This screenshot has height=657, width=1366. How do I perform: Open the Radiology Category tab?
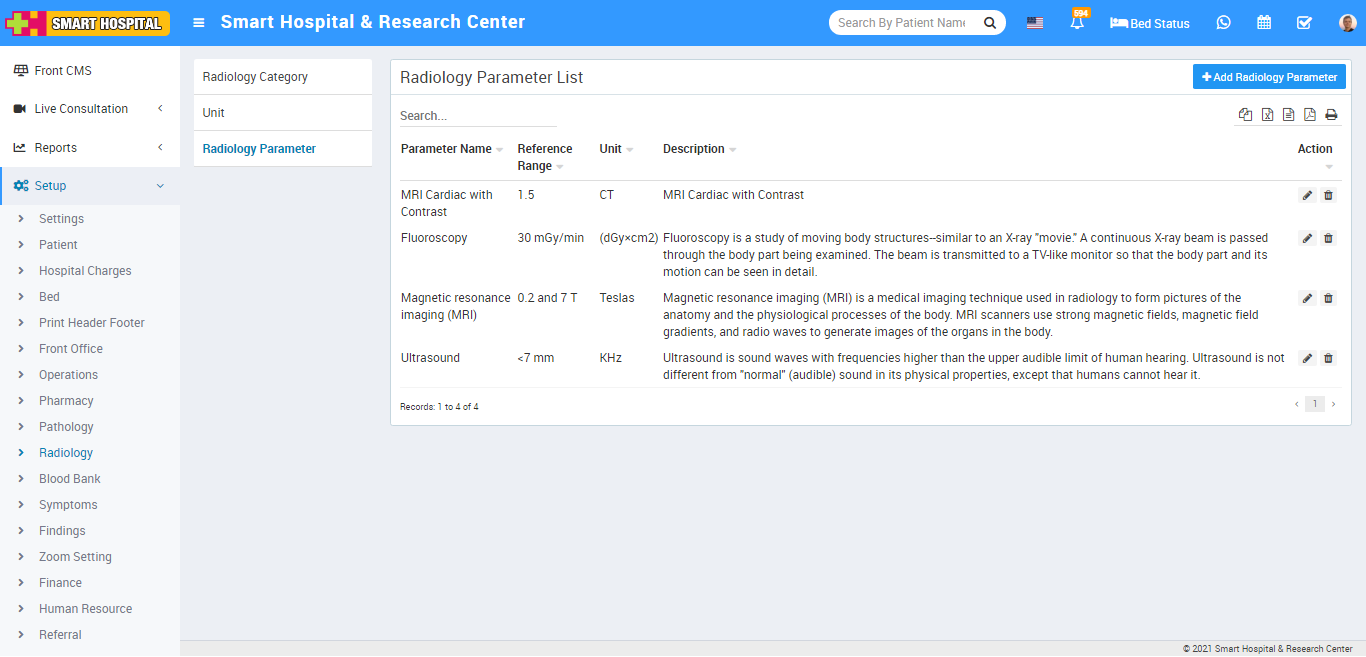coord(255,77)
